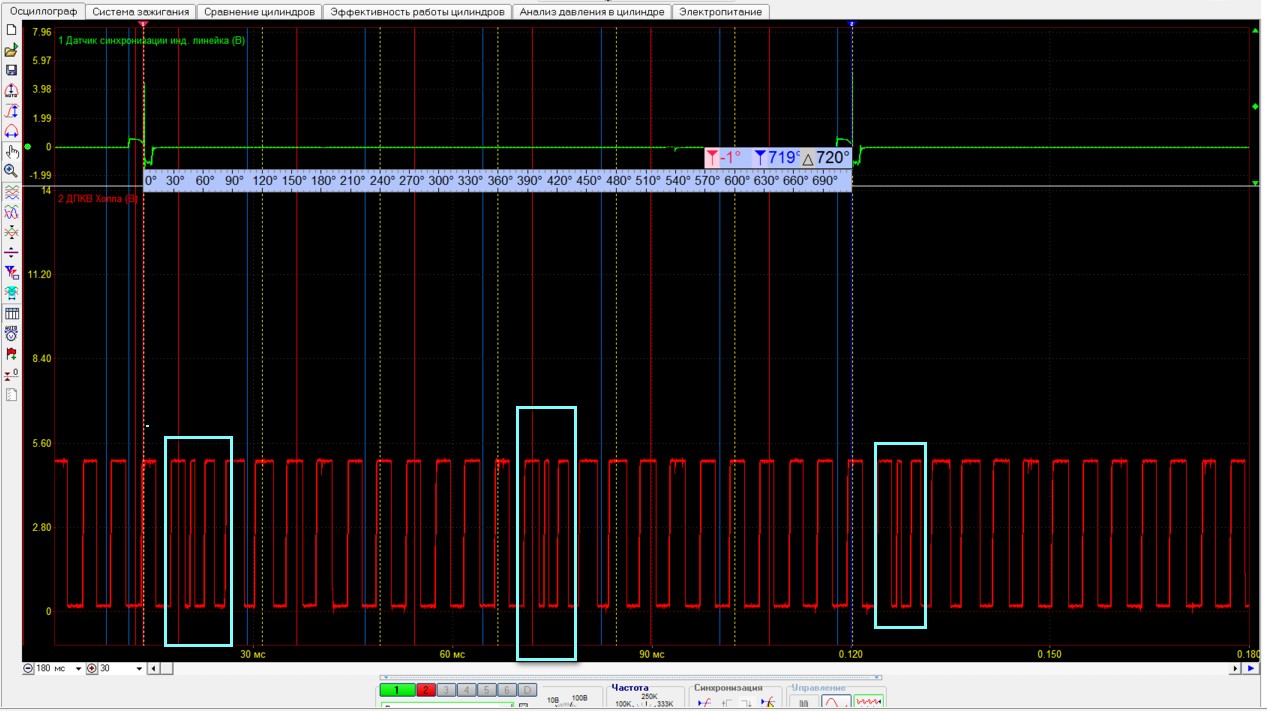
Task: Toggle channel 5 button
Action: [487, 690]
